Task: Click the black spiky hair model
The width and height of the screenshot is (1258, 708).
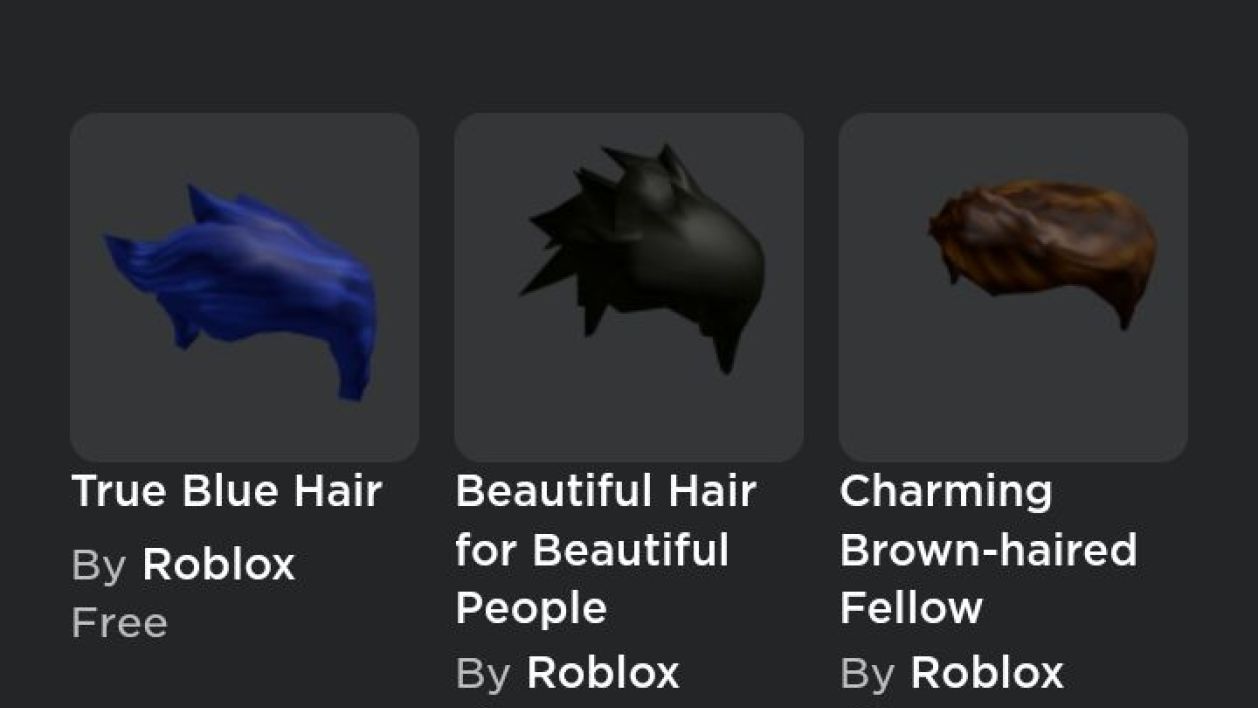Action: tap(642, 258)
